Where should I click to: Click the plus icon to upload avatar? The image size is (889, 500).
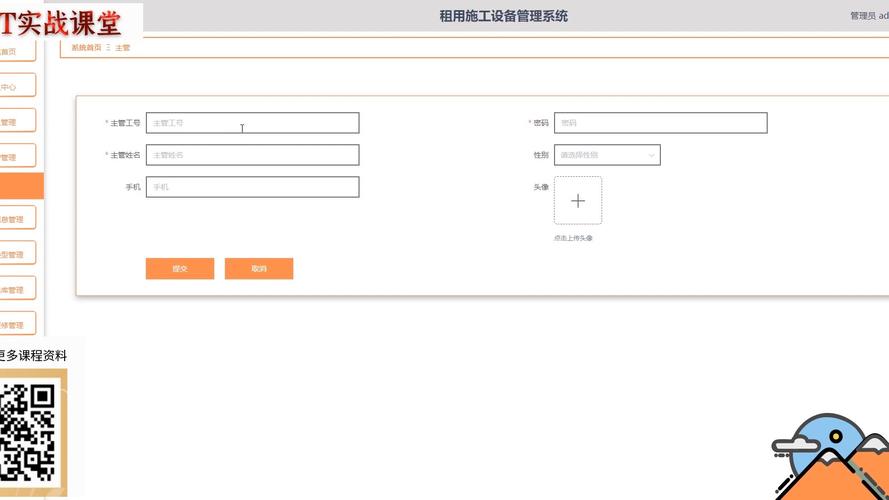(x=578, y=201)
